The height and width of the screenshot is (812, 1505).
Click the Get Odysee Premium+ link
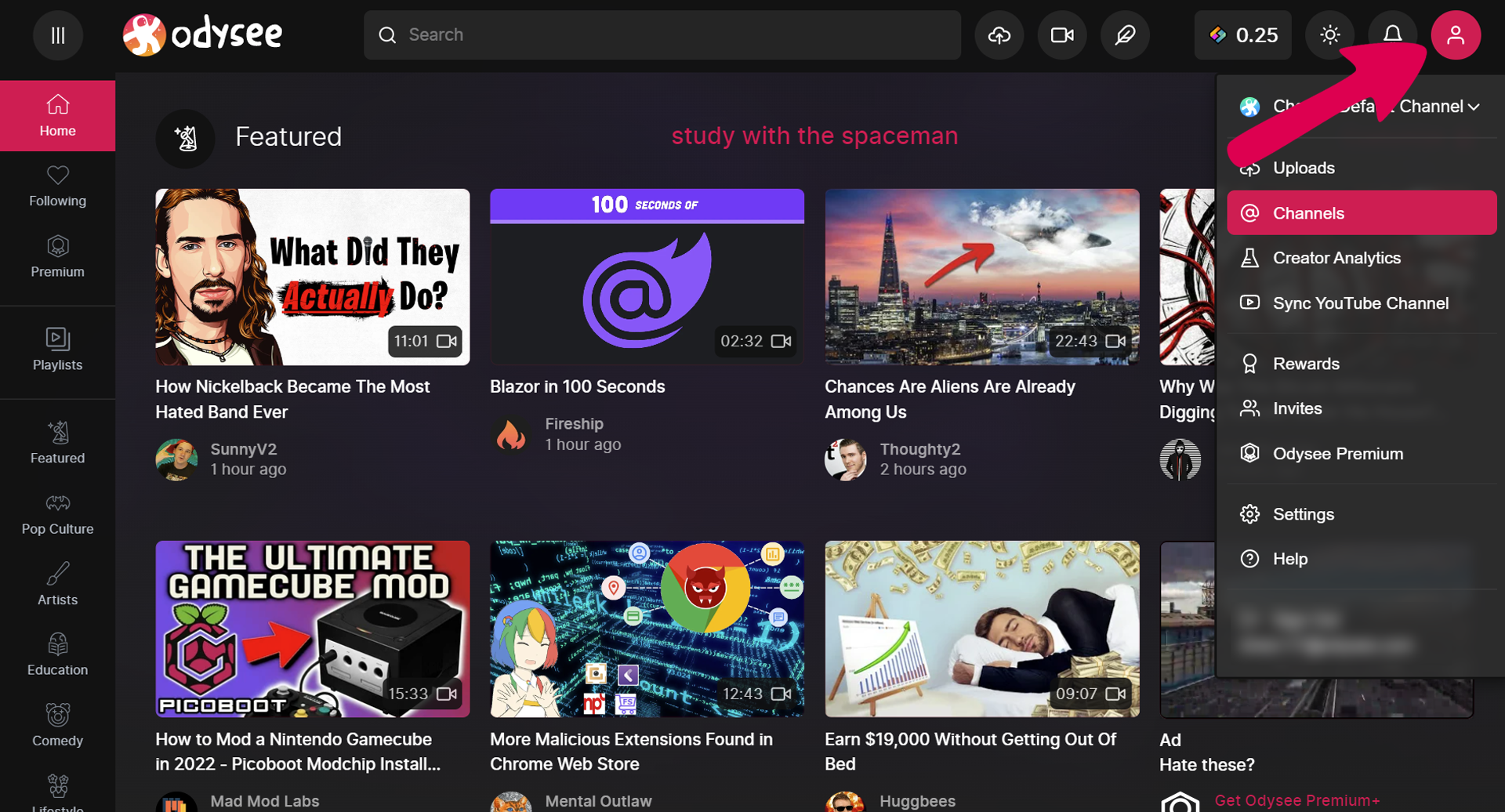(1297, 800)
